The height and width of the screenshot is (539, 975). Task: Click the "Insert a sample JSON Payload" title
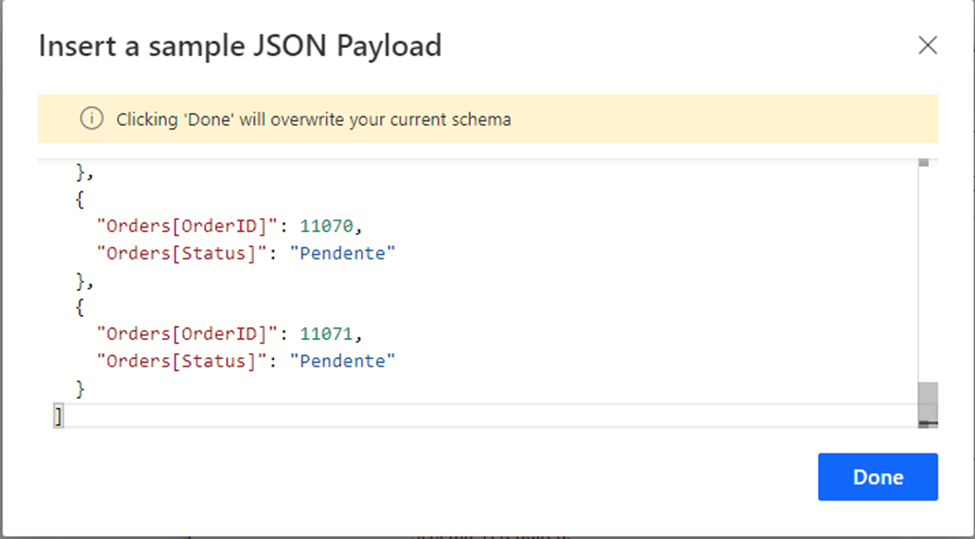tap(240, 46)
